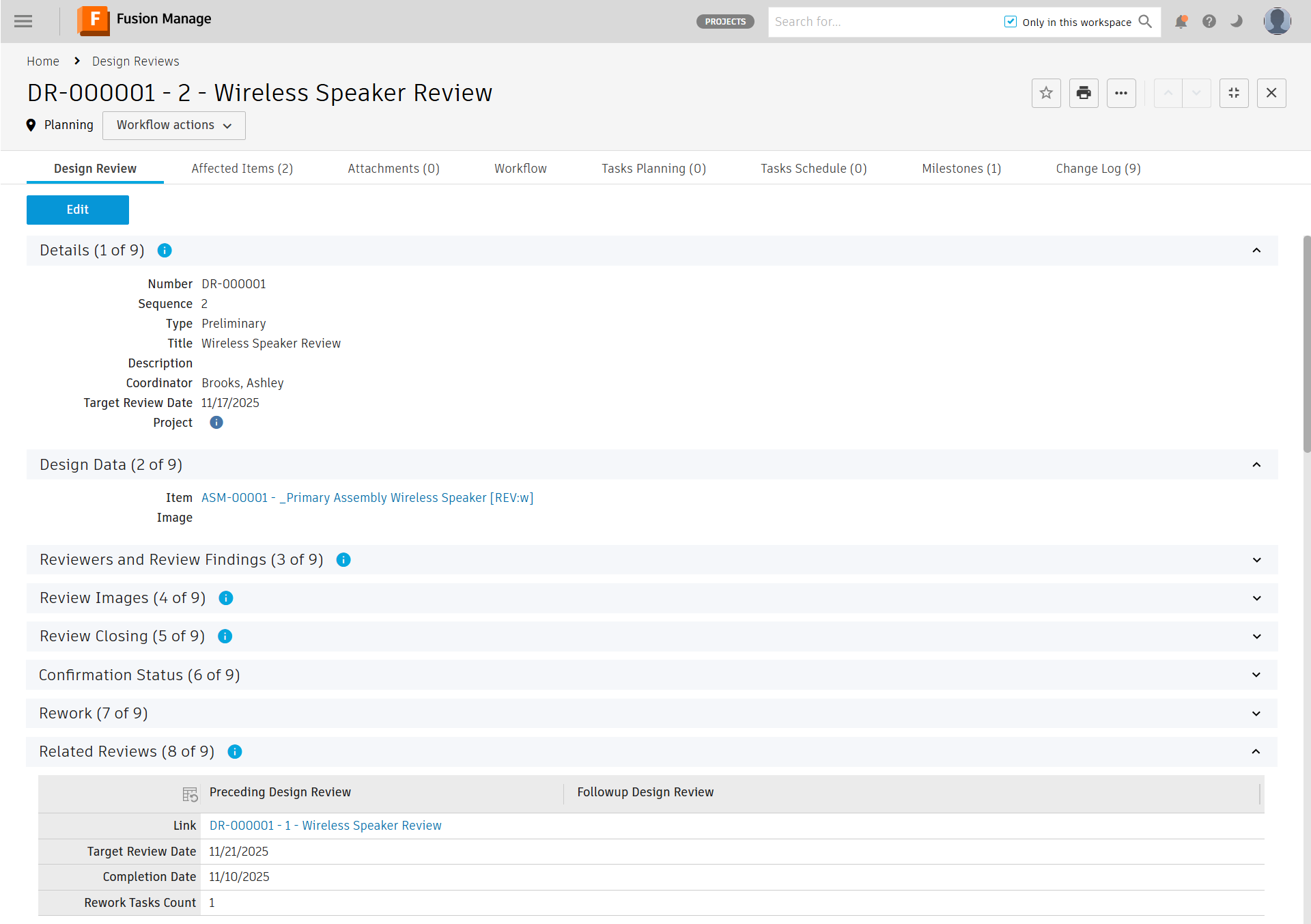Screen dimensions: 1311x924
Task: Click the collapse fullscreen view icon
Action: click(1234, 94)
